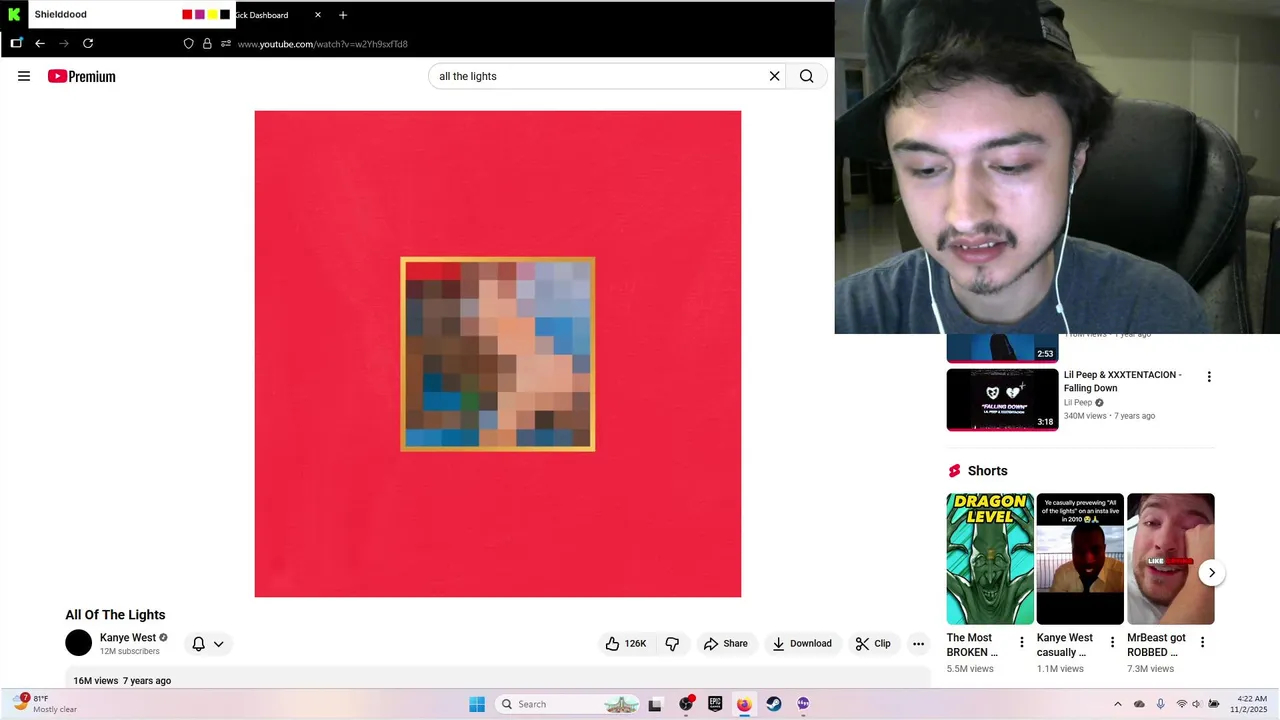Dislike the video with thumbs down
Image resolution: width=1280 pixels, height=720 pixels.
[x=672, y=644]
